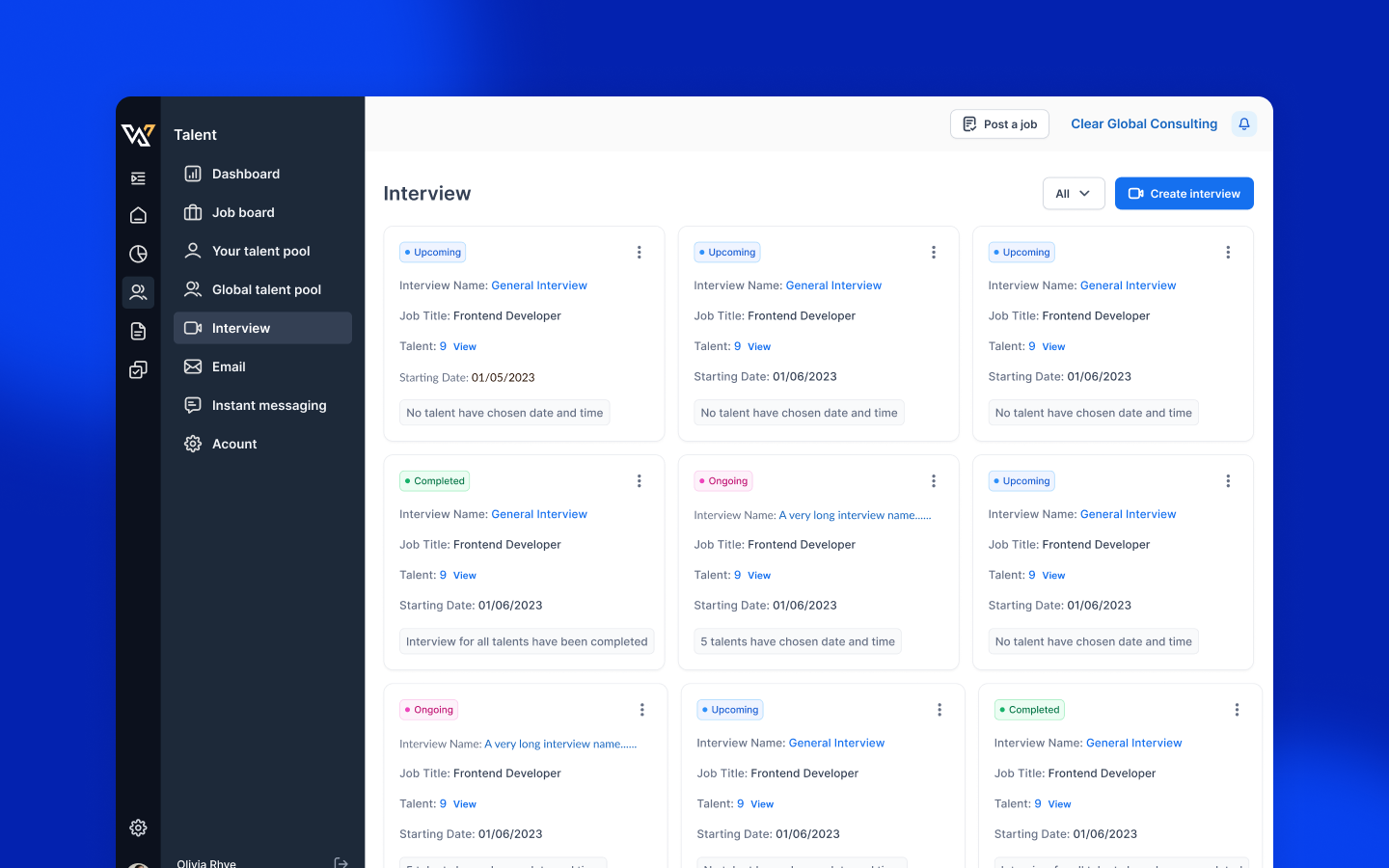Open Your talent pool menu item
Image resolution: width=1389 pixels, height=868 pixels.
[262, 251]
